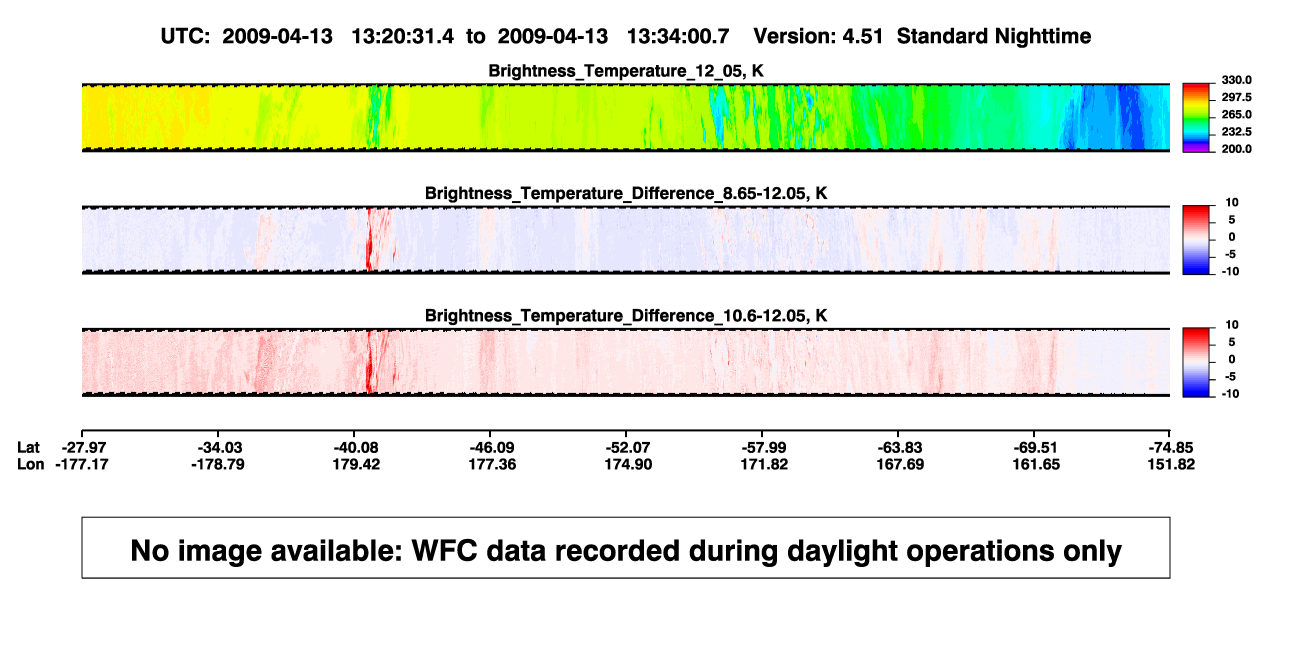Click the longitude value '-177.17'
1300x667 pixels.
82,464
